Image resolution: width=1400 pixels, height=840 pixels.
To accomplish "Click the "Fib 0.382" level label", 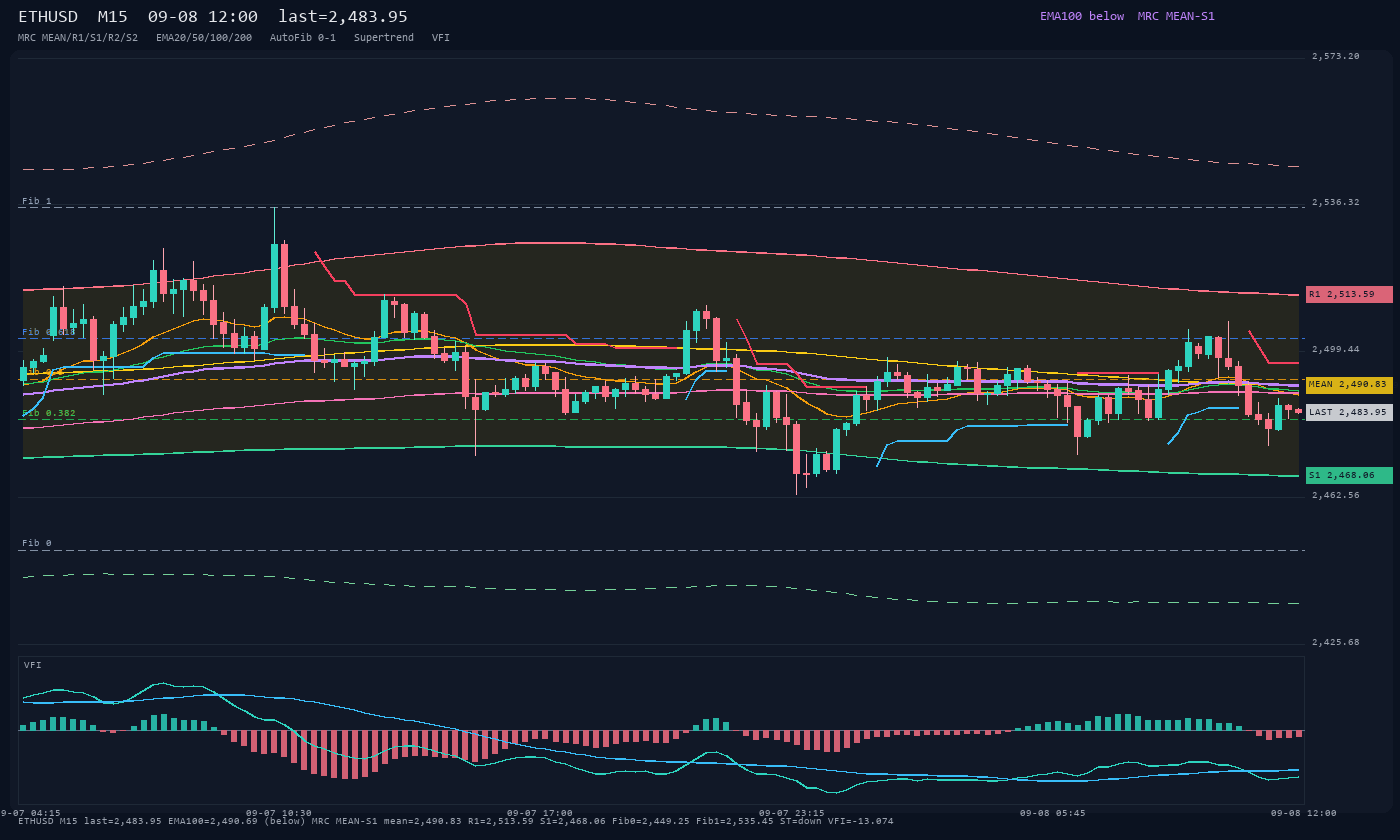I will click(x=49, y=413).
